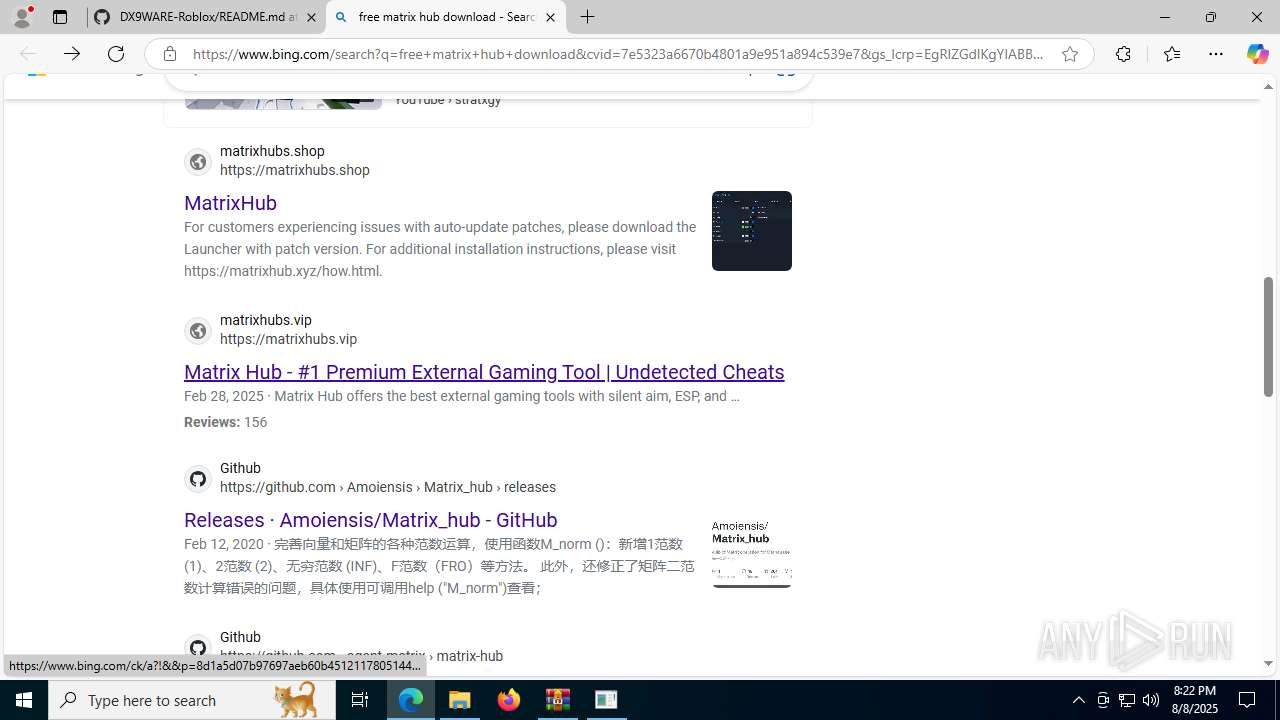Click https://matrixhubs.vip URL text
Image resolution: width=1280 pixels, height=720 pixels.
288,339
